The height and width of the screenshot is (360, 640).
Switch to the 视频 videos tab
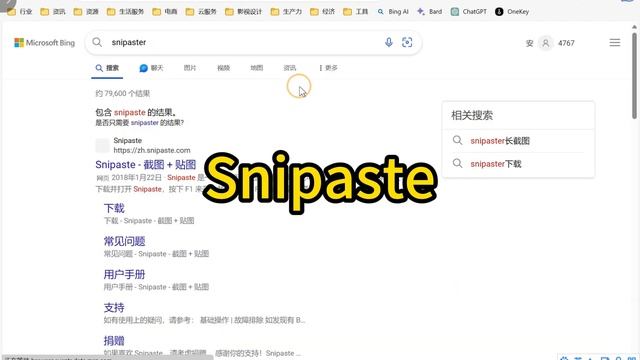[223, 68]
